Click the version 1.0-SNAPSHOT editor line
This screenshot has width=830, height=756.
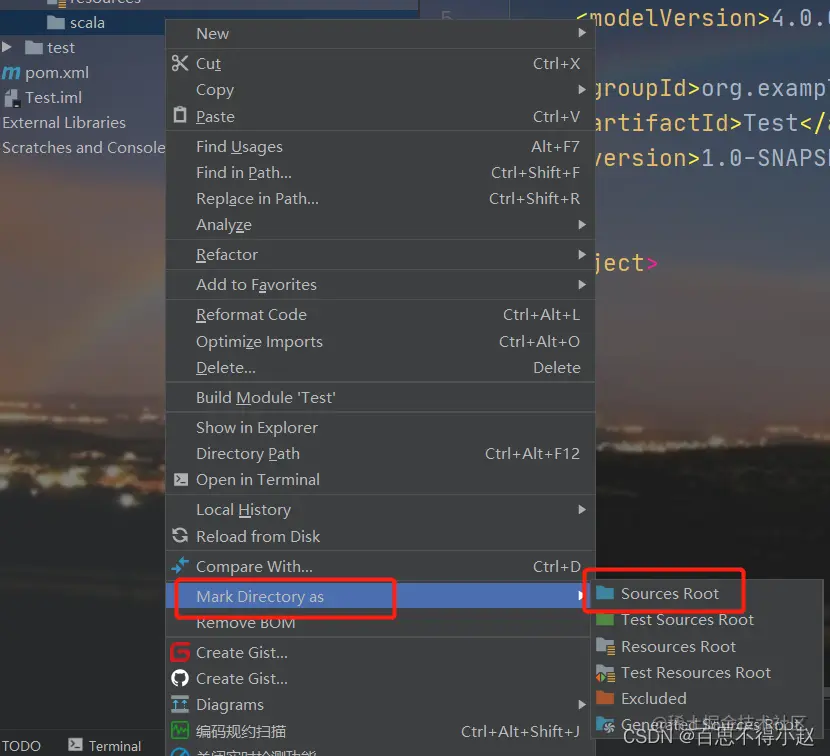click(711, 158)
